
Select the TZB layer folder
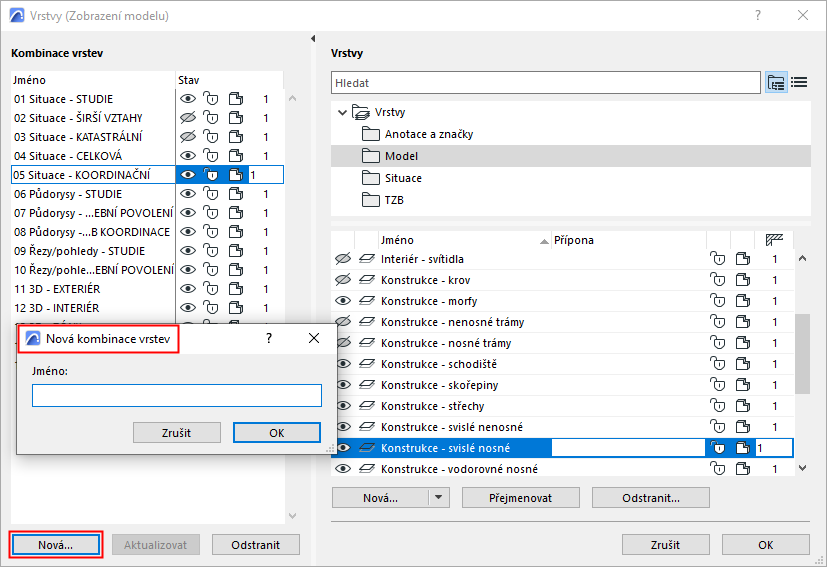[395, 200]
